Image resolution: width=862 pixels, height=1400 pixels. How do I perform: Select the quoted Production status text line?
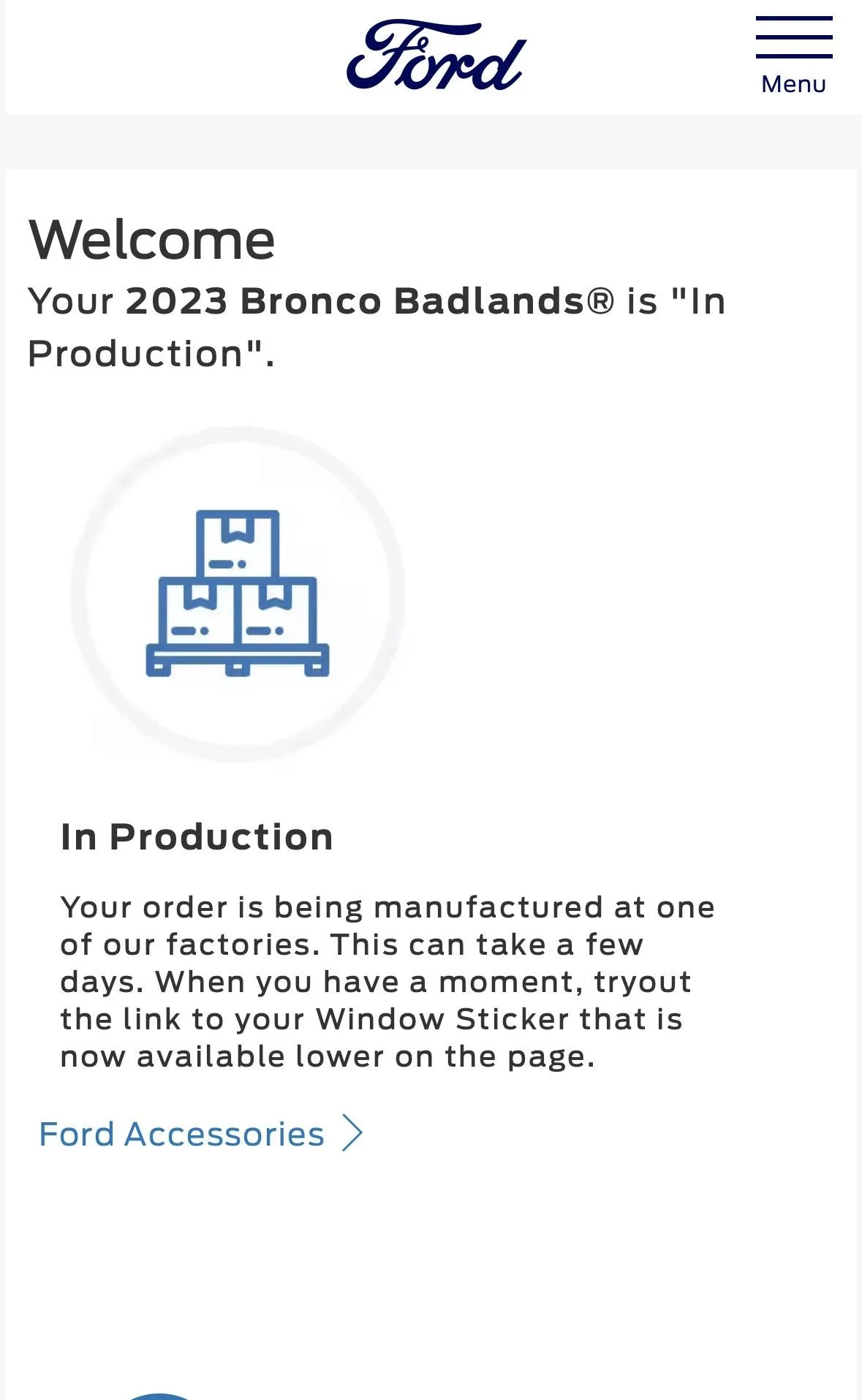(151, 353)
